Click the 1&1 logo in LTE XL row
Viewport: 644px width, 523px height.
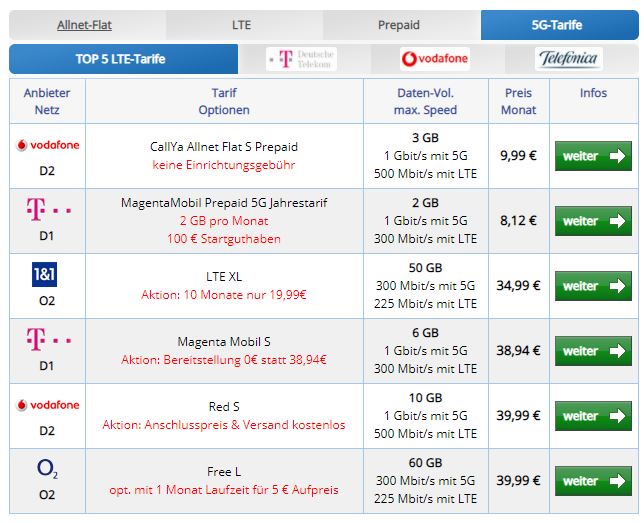tap(47, 274)
